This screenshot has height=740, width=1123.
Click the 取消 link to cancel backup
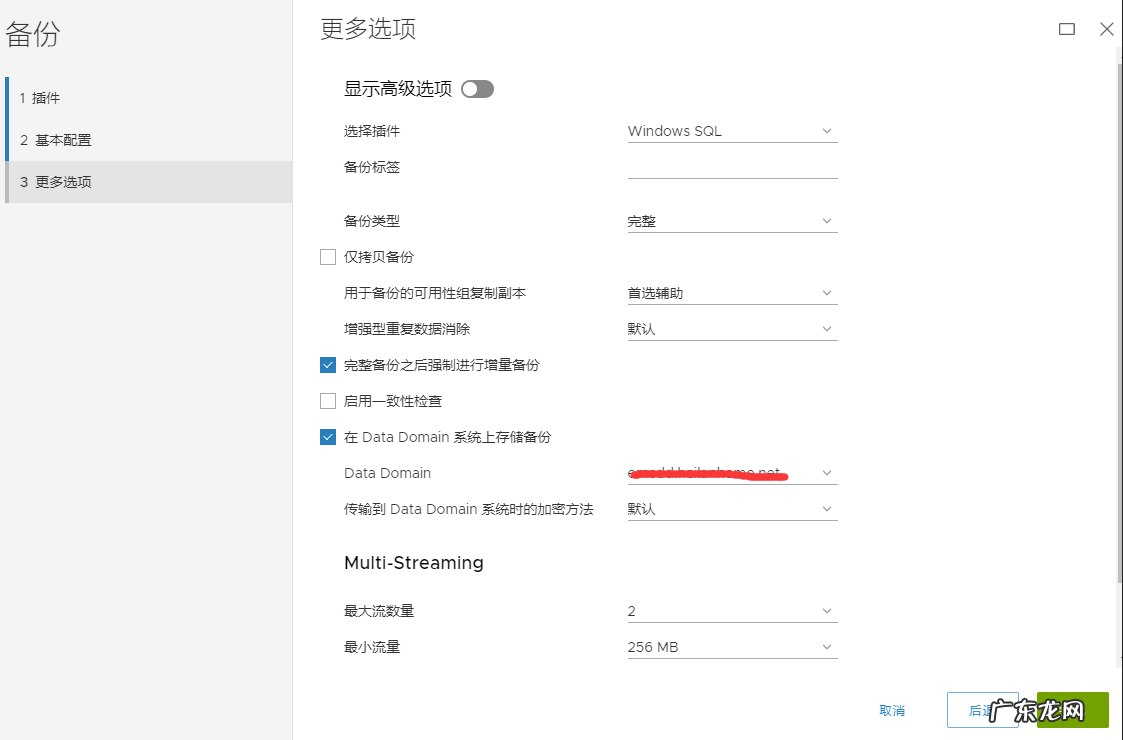pyautogui.click(x=891, y=710)
